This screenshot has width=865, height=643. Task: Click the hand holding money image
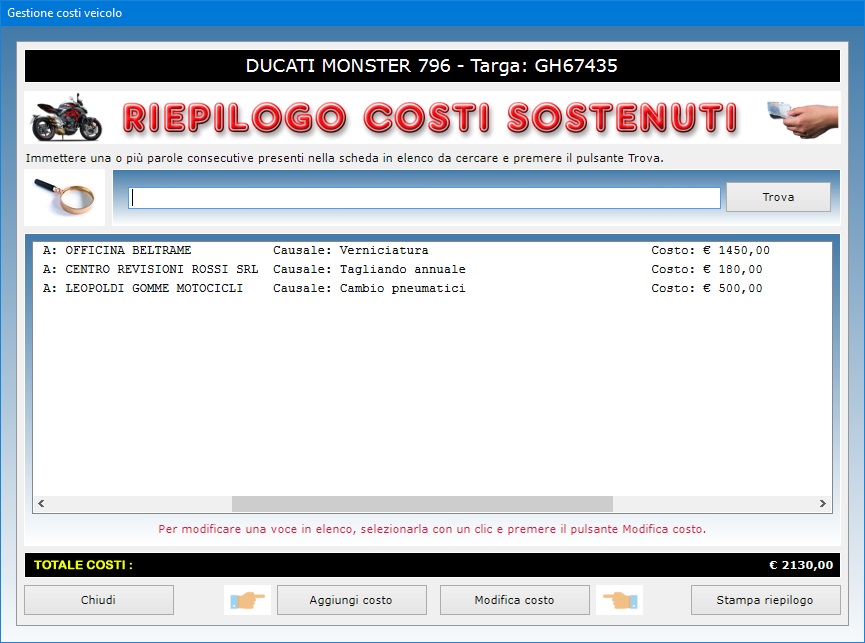[803, 119]
